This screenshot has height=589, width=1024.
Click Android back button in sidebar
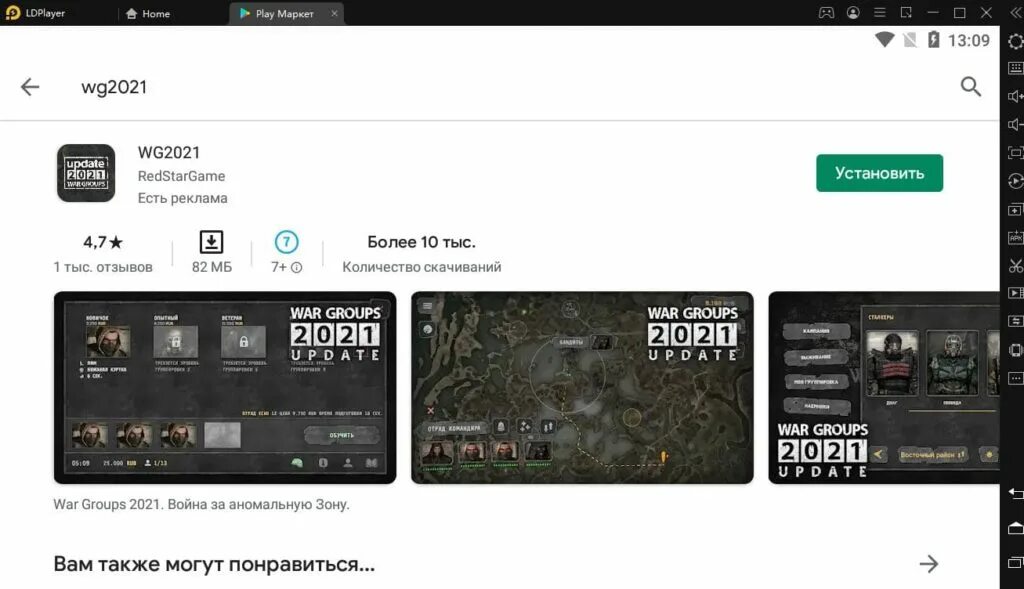point(1016,494)
